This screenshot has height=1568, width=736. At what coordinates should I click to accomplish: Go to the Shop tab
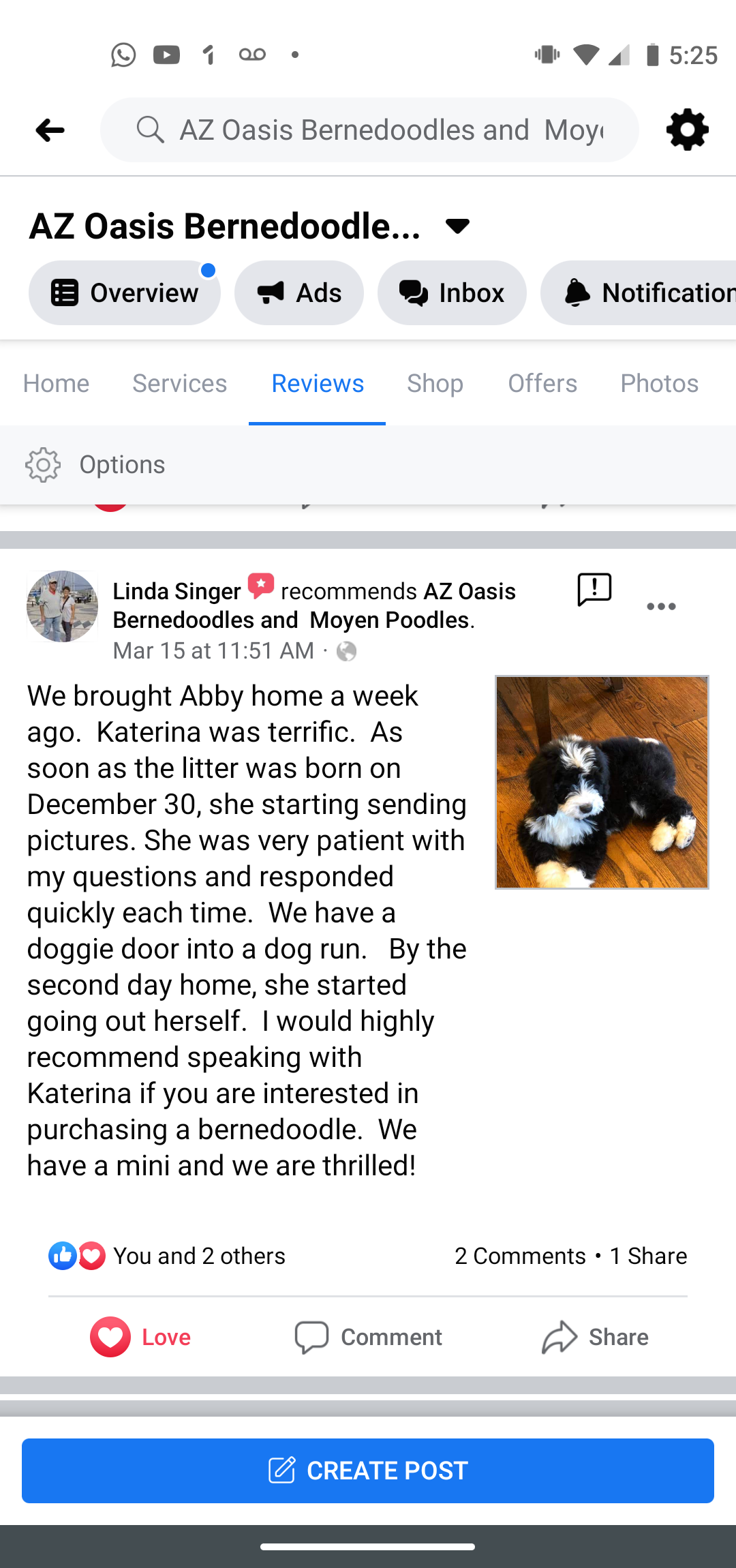pos(435,383)
